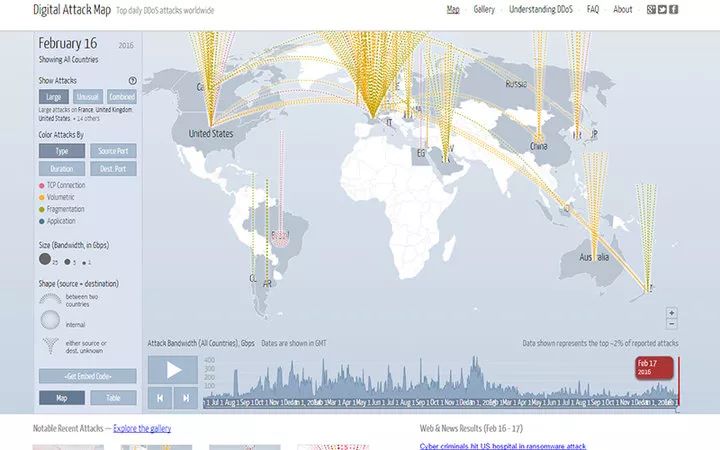
Task: Toggle Large attacks filter
Action: coord(54,97)
